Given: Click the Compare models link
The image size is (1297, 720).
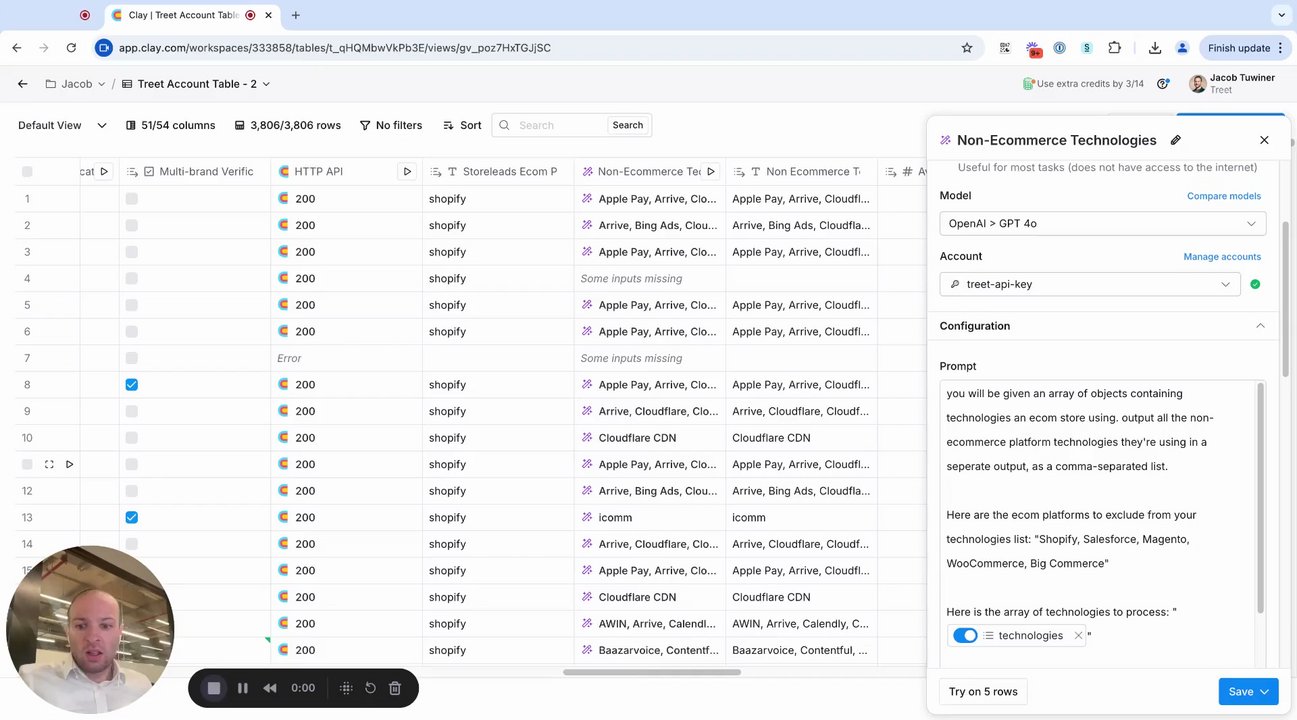Looking at the screenshot, I should 1224,196.
